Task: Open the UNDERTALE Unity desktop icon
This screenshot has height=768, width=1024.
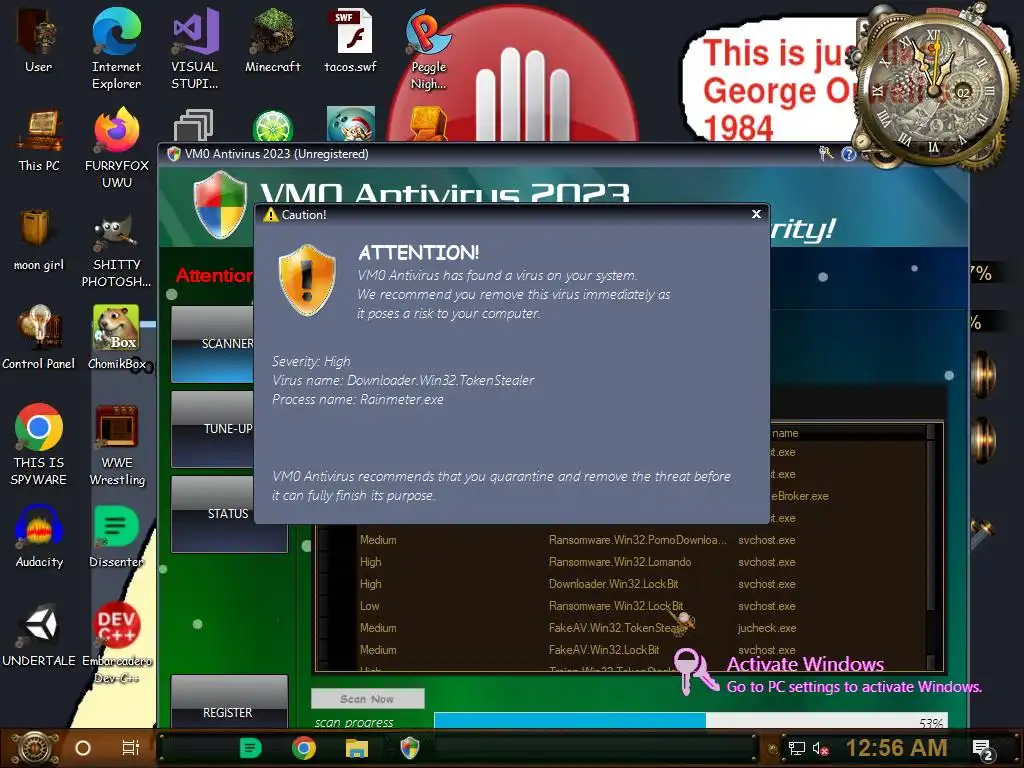Action: click(x=39, y=634)
